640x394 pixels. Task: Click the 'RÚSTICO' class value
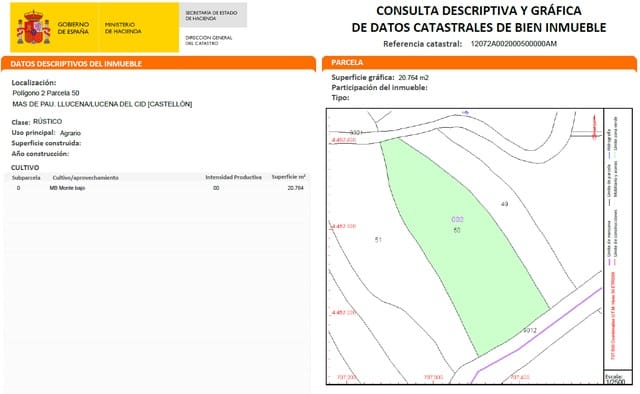pos(47,121)
